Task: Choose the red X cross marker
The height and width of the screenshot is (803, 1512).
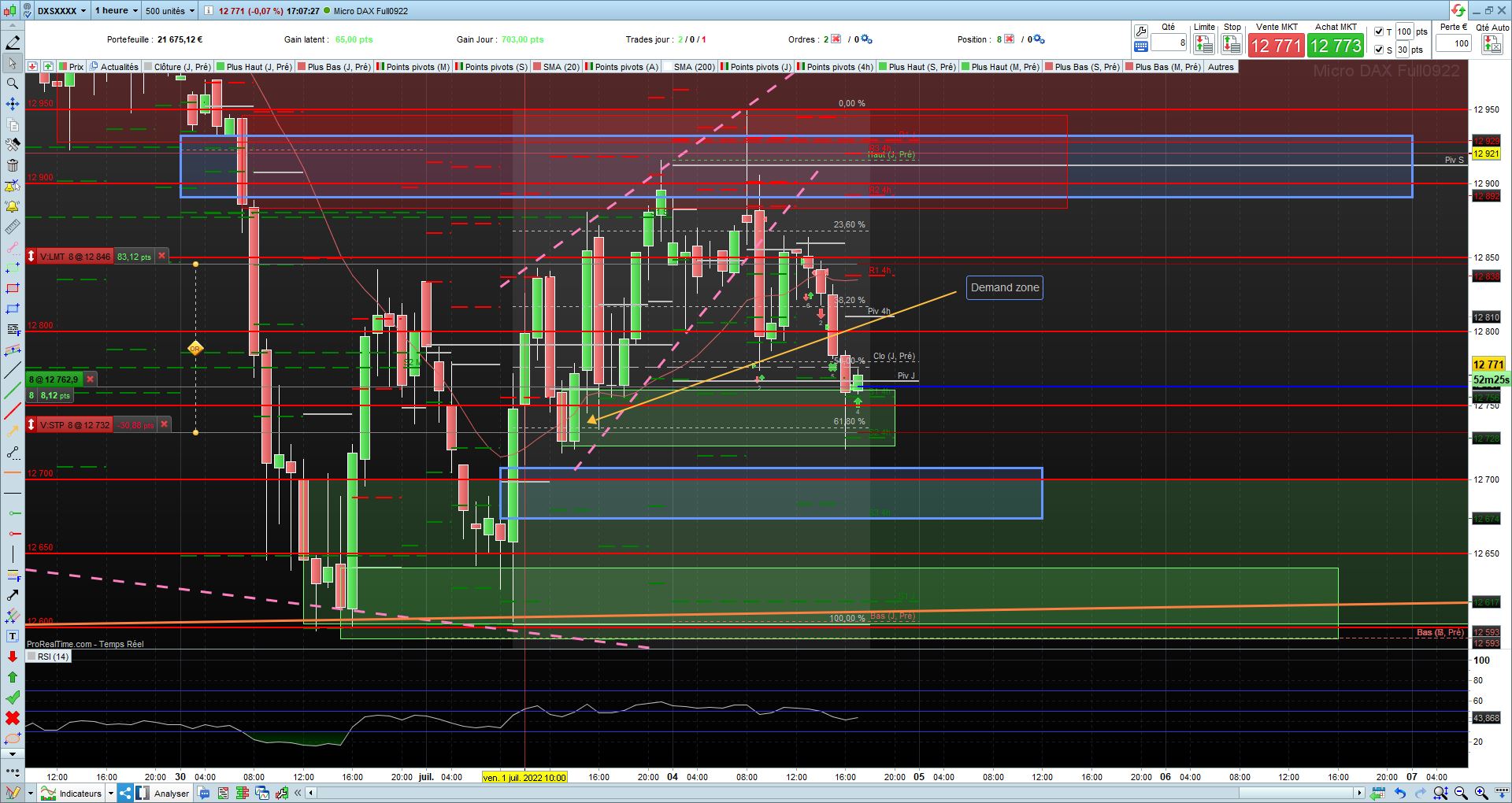Action: click(x=13, y=718)
